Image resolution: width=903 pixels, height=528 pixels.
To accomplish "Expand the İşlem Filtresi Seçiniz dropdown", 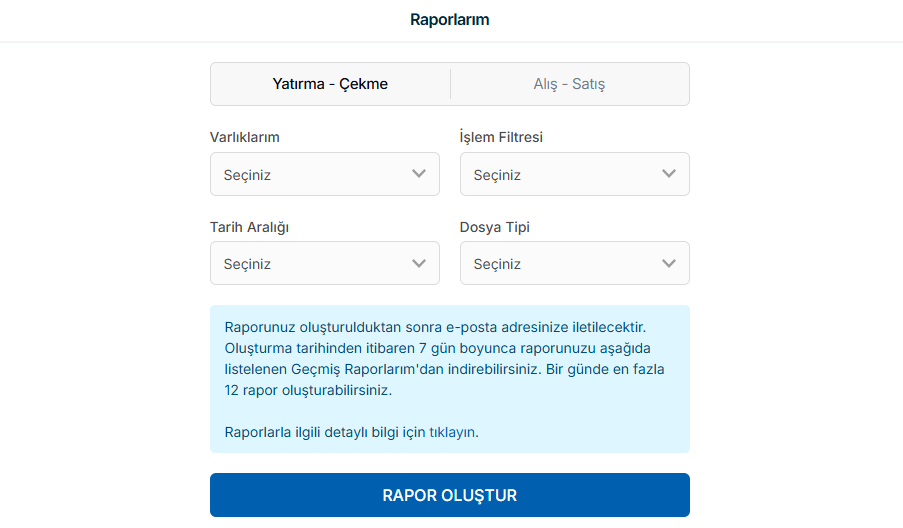I will [574, 174].
